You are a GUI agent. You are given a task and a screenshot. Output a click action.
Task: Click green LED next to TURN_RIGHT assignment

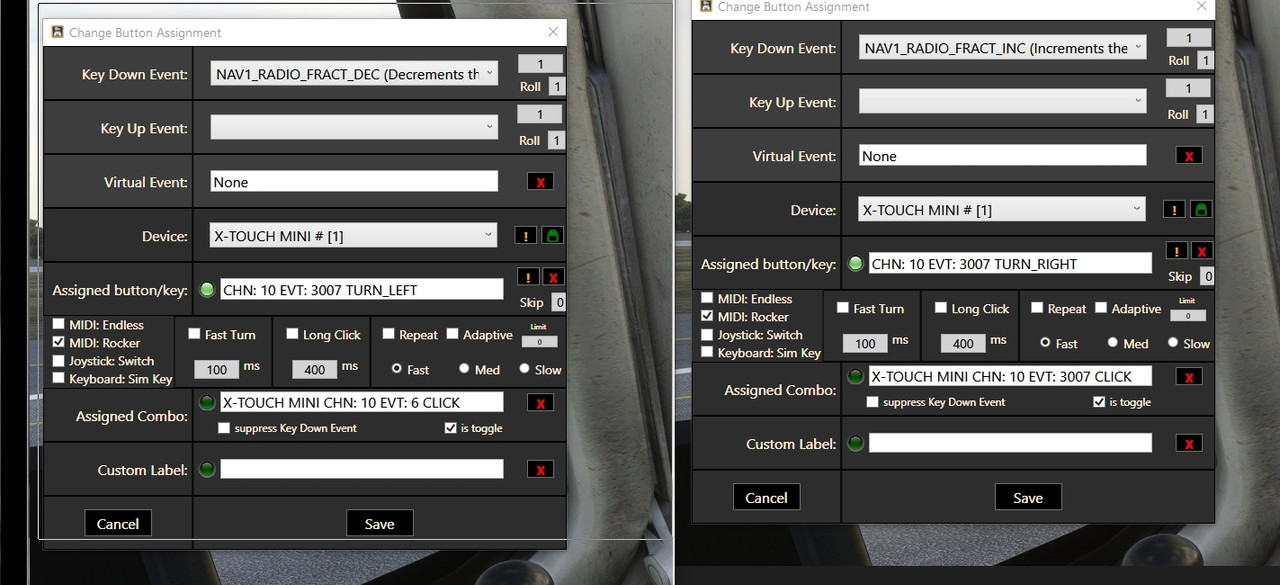856,264
